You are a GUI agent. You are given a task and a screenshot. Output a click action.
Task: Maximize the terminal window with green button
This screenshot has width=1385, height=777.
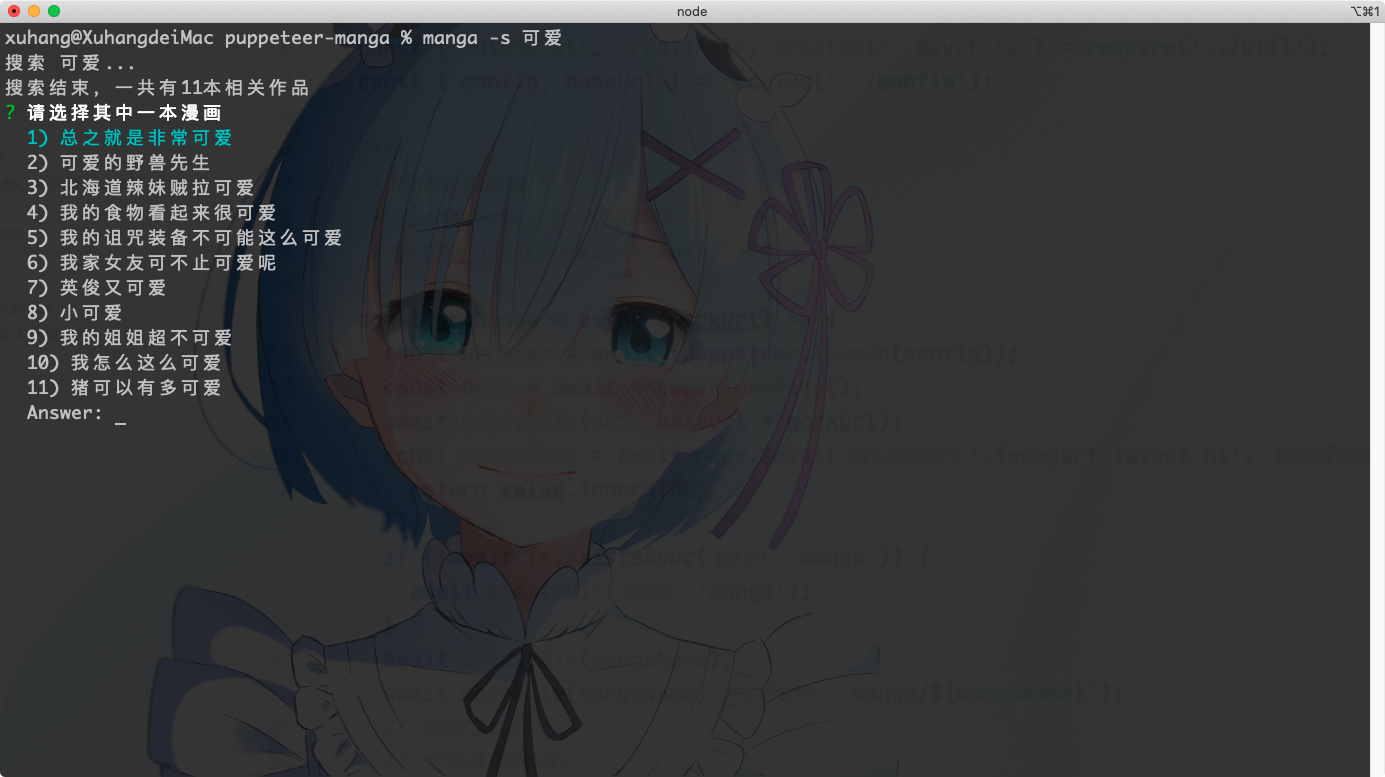54,11
